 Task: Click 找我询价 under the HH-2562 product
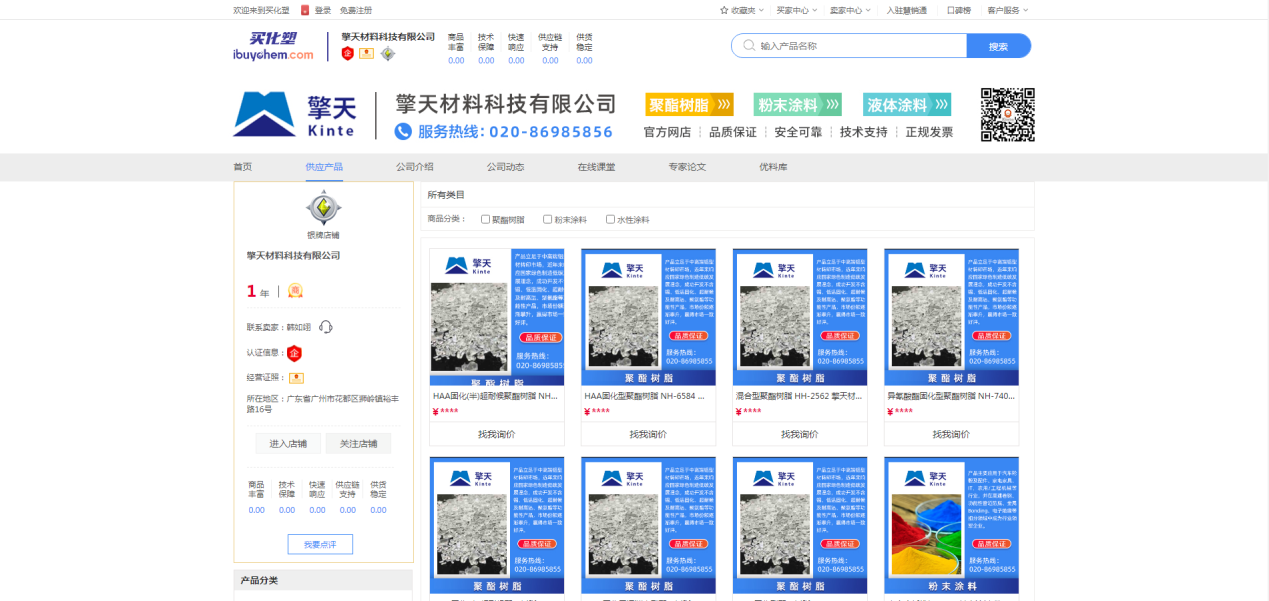click(800, 434)
